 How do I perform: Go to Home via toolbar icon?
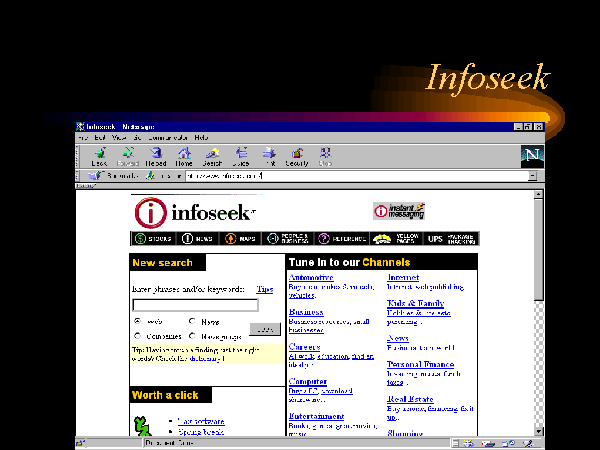[x=184, y=156]
